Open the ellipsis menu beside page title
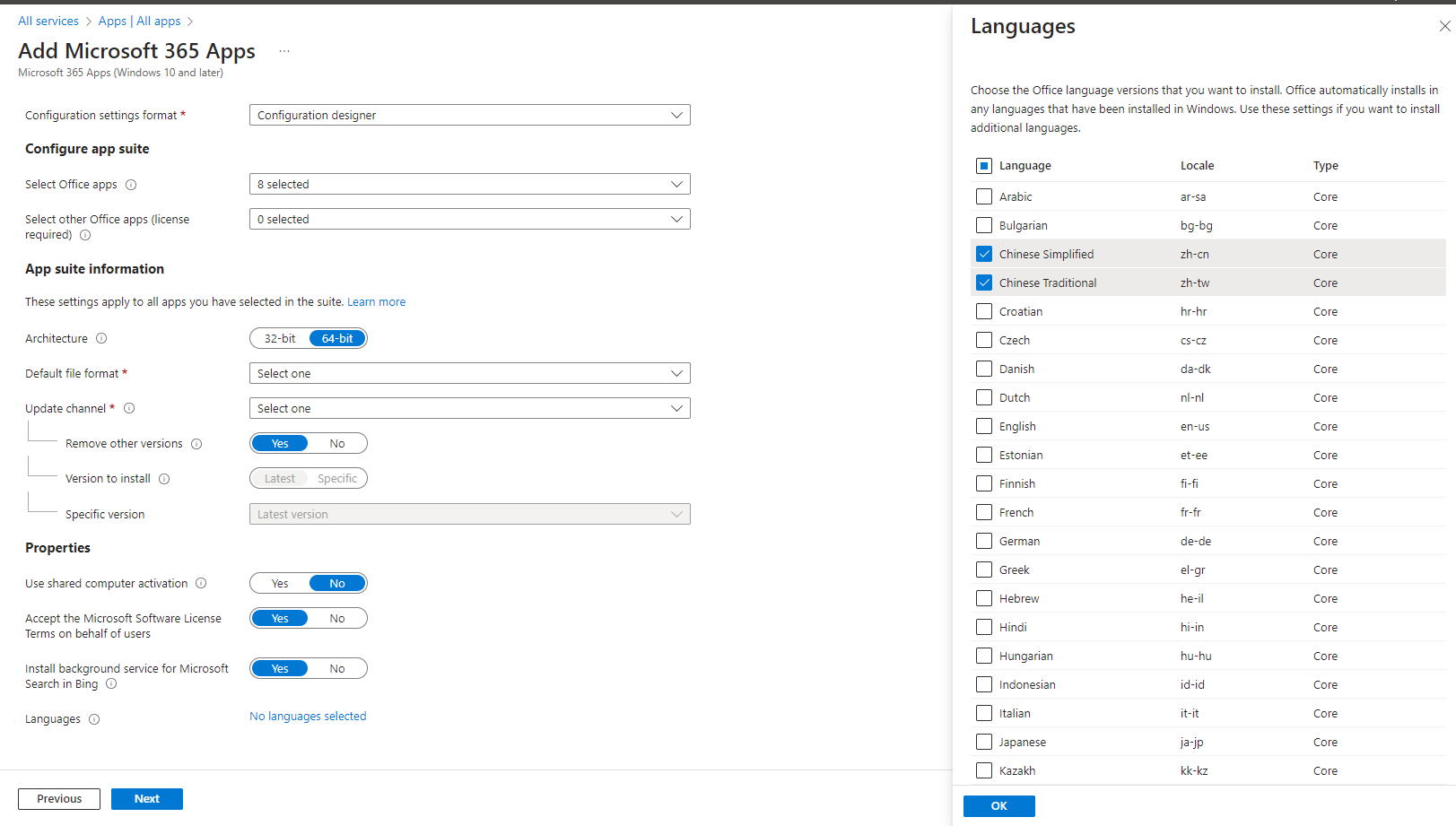The image size is (1456, 826). pos(284,51)
